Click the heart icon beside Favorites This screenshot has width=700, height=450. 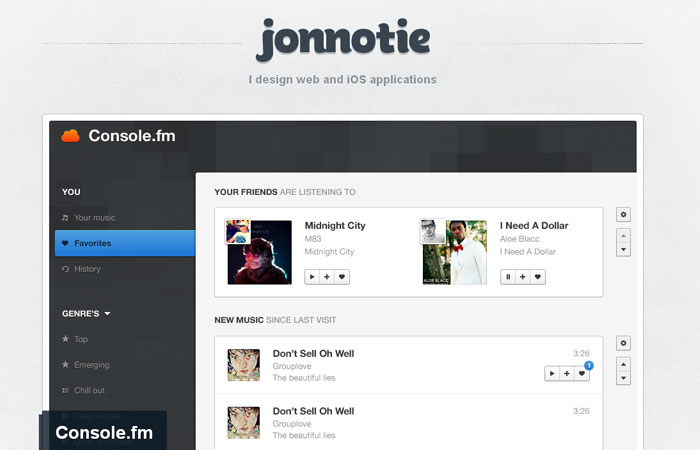pyautogui.click(x=65, y=243)
